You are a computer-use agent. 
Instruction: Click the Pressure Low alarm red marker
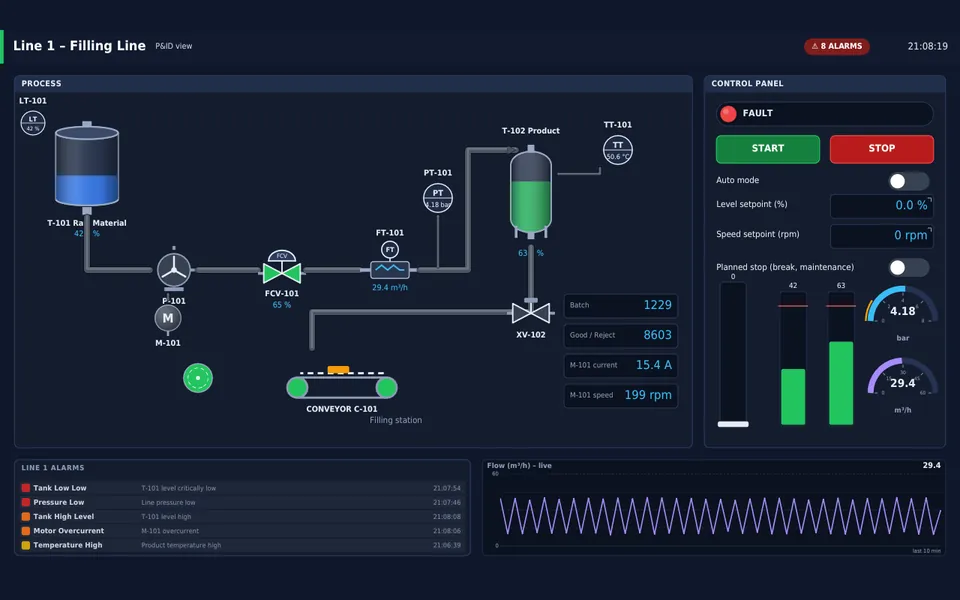pyautogui.click(x=26, y=502)
